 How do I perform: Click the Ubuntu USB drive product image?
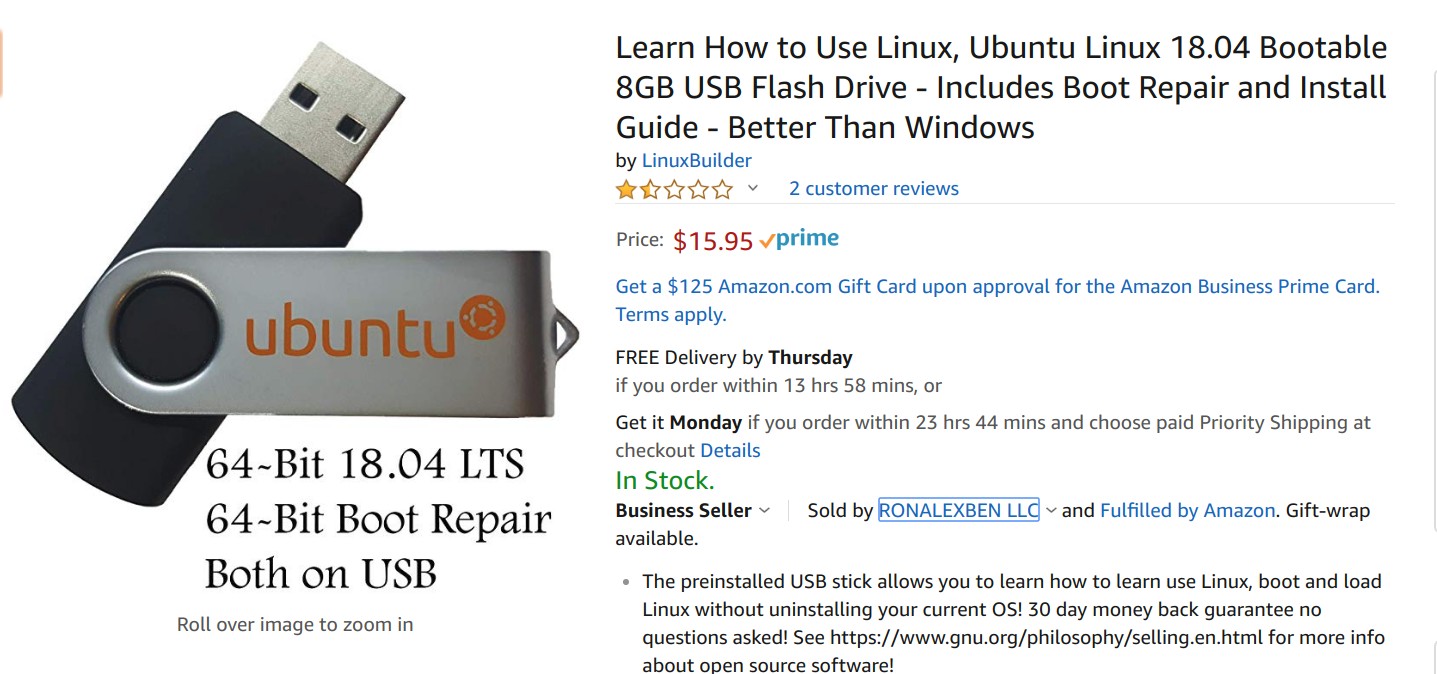(295, 320)
